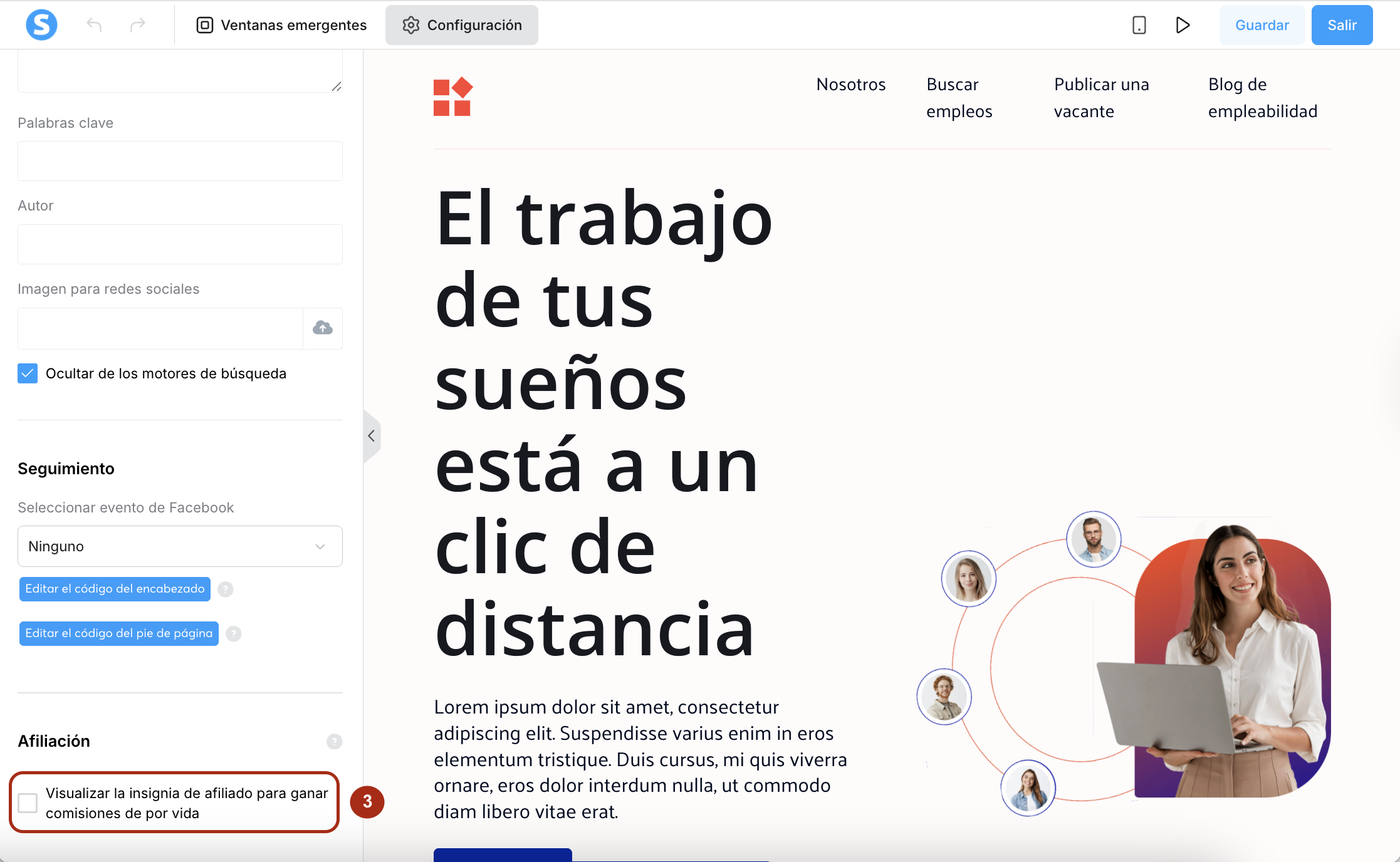The image size is (1400, 862).
Task: Click Editar el código del pie de página
Action: click(x=119, y=633)
